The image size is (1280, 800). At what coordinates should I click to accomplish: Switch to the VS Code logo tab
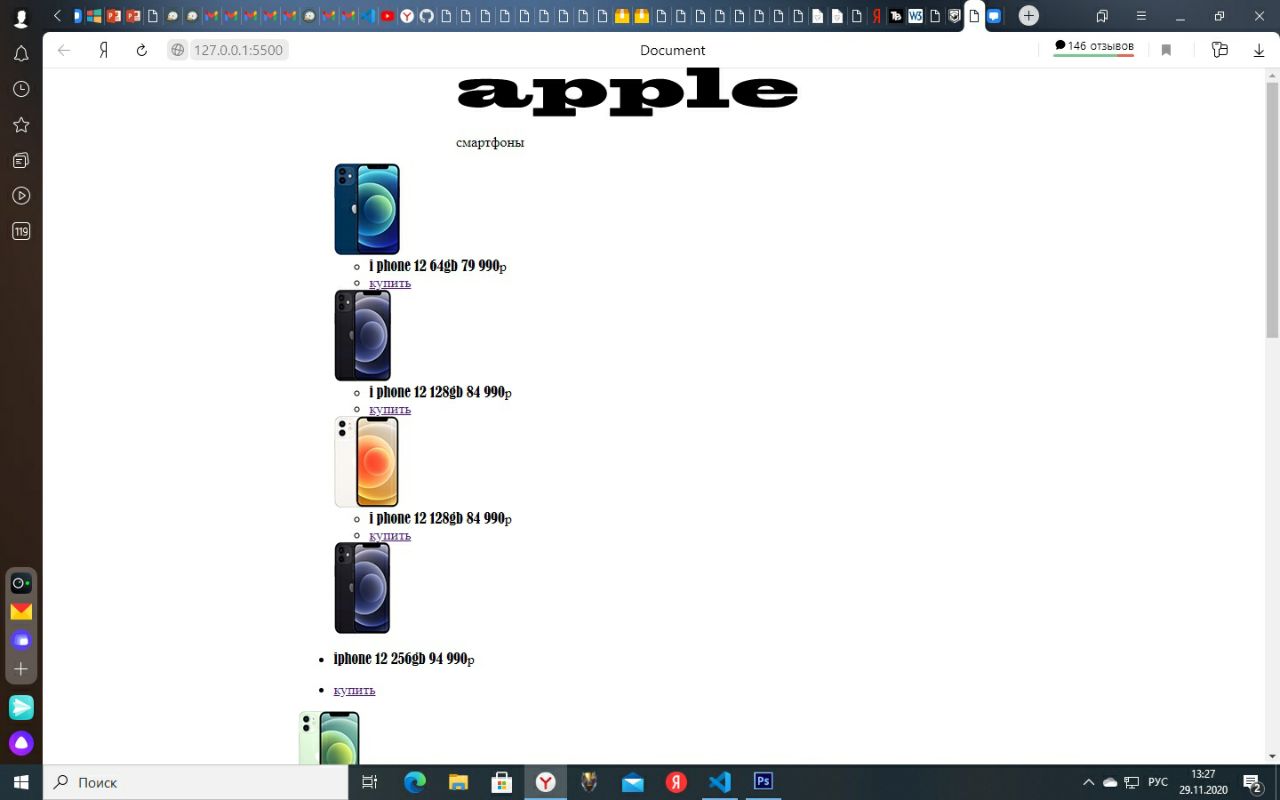[367, 16]
